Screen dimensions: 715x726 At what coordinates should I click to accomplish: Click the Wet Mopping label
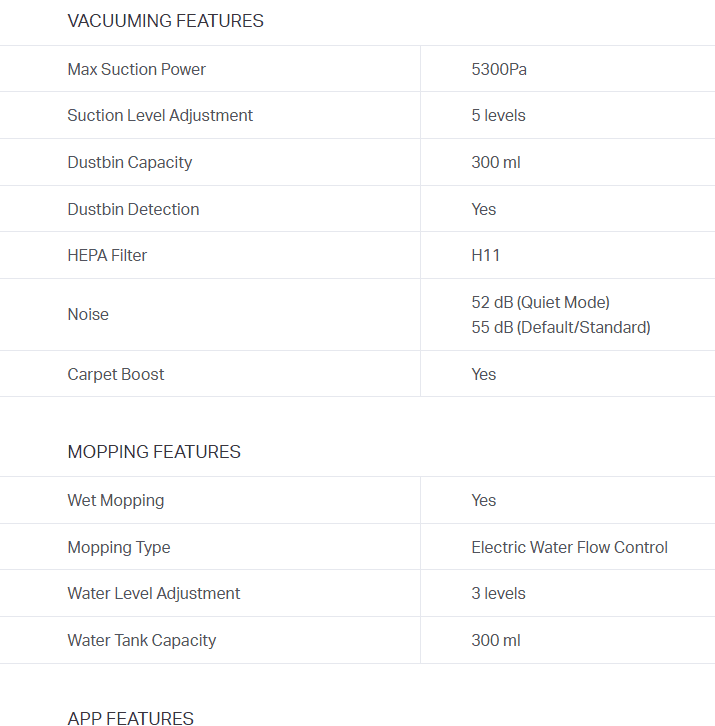pyautogui.click(x=115, y=500)
